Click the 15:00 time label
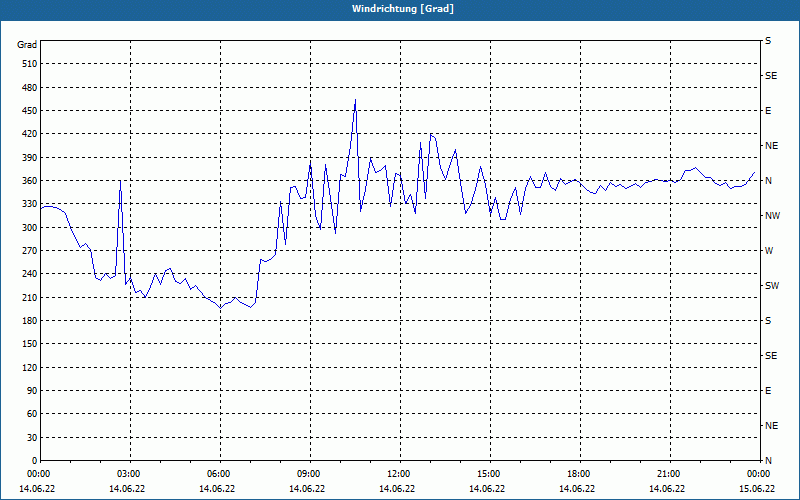 click(487, 474)
